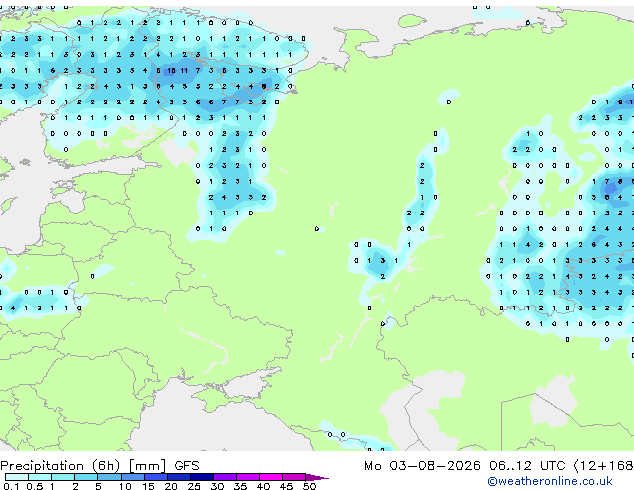Select the '50' label under the legend

coord(309,486)
